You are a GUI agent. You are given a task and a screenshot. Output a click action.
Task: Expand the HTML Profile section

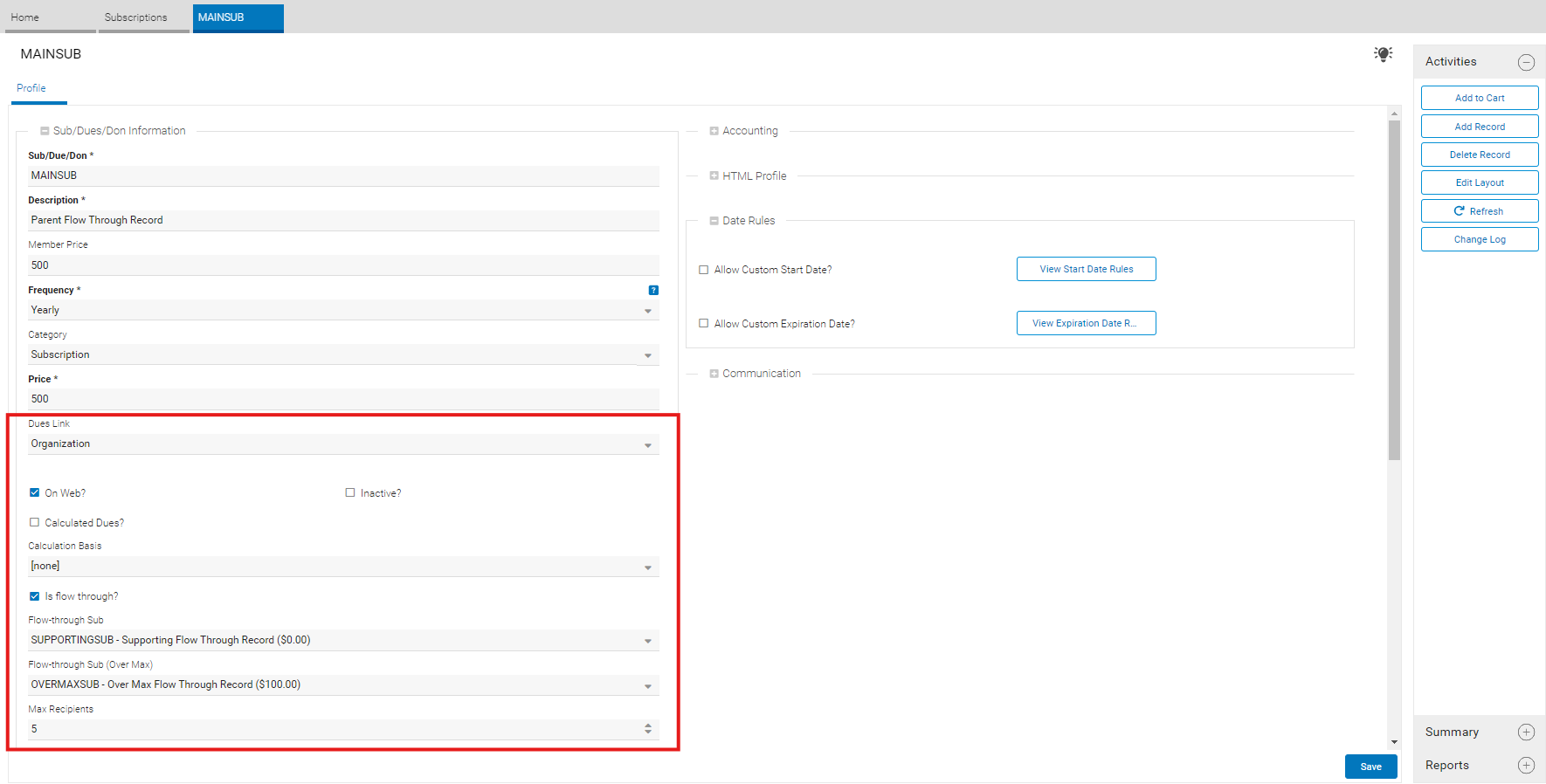pyautogui.click(x=714, y=176)
